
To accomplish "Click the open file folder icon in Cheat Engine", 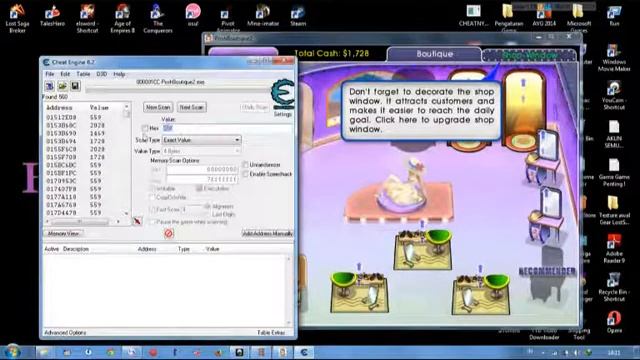I will [x=62, y=86].
